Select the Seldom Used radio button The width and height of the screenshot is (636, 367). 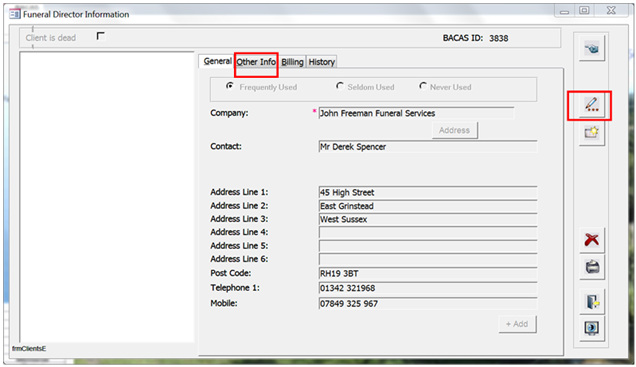(x=340, y=86)
